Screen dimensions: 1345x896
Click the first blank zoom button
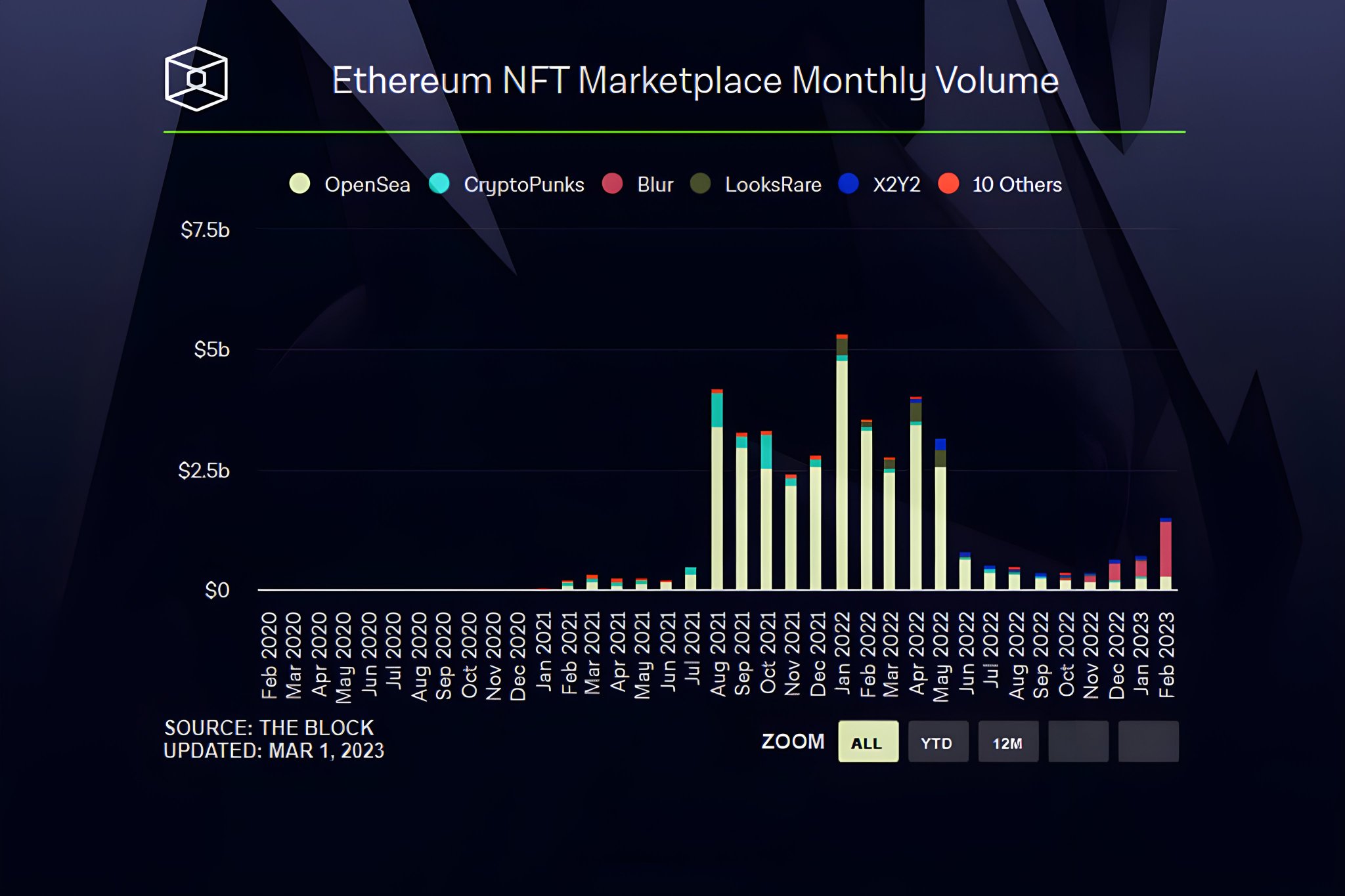tap(1078, 742)
